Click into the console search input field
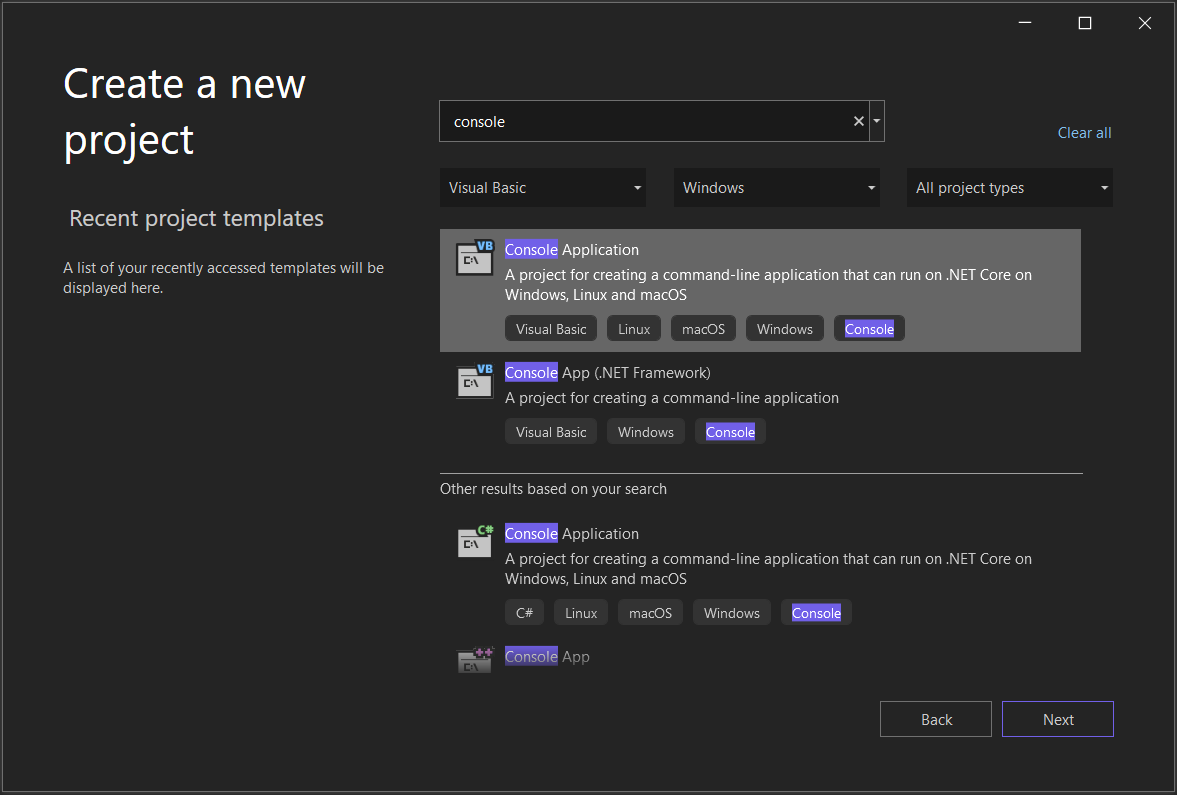Image resolution: width=1177 pixels, height=795 pixels. click(x=650, y=120)
